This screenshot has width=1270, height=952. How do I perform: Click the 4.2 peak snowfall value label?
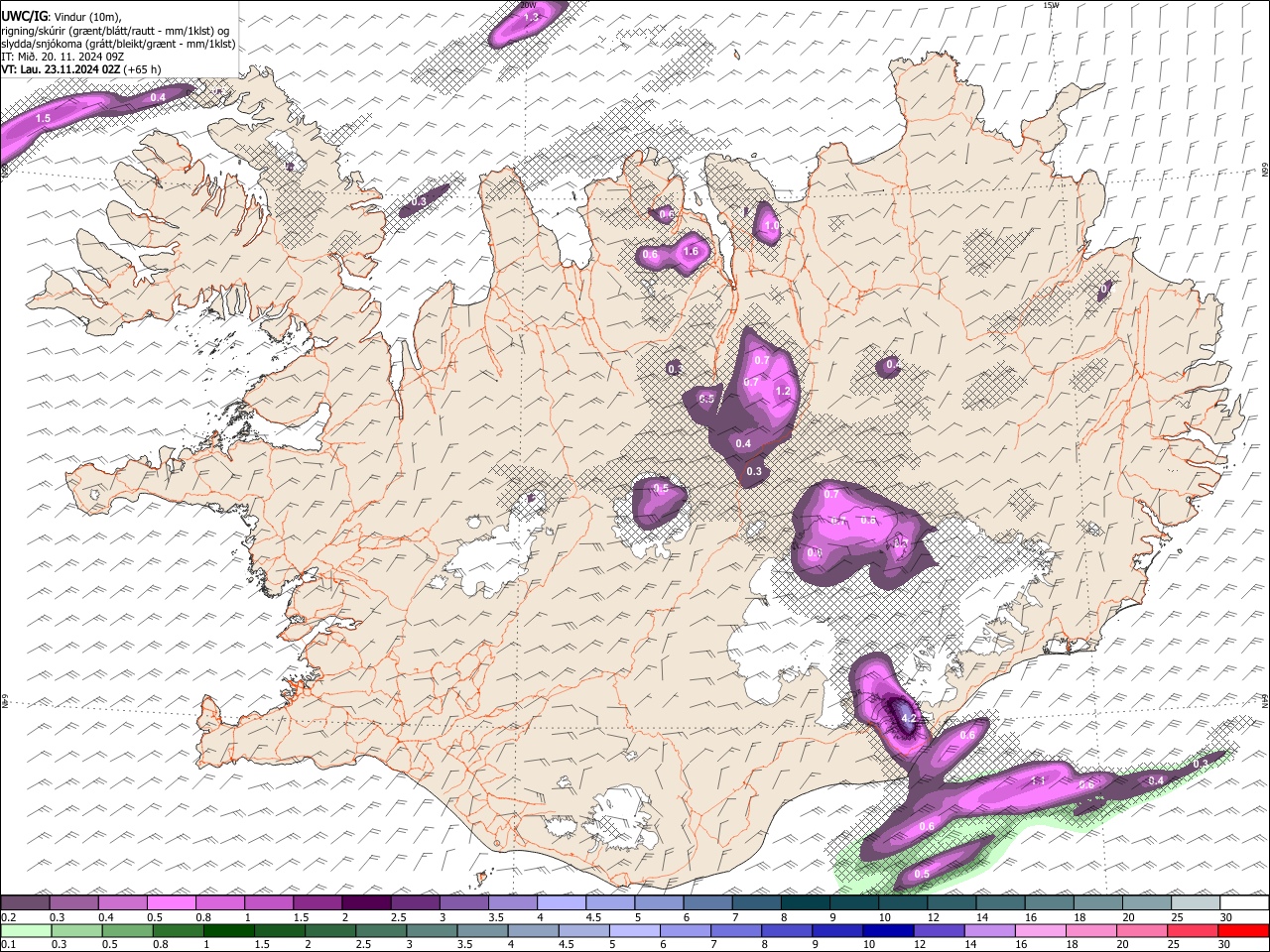tap(907, 718)
